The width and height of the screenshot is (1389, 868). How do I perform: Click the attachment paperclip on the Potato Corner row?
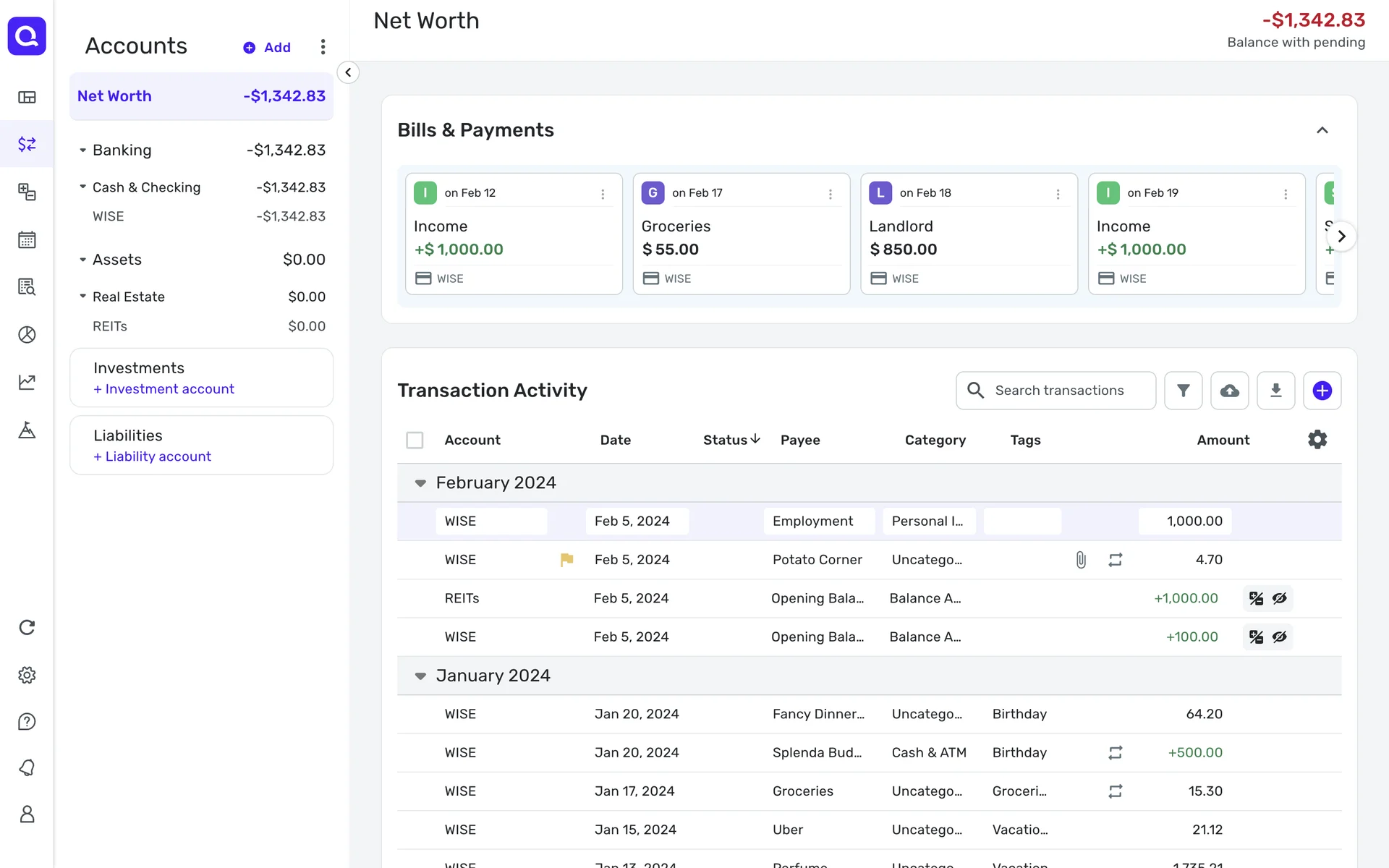(1081, 560)
